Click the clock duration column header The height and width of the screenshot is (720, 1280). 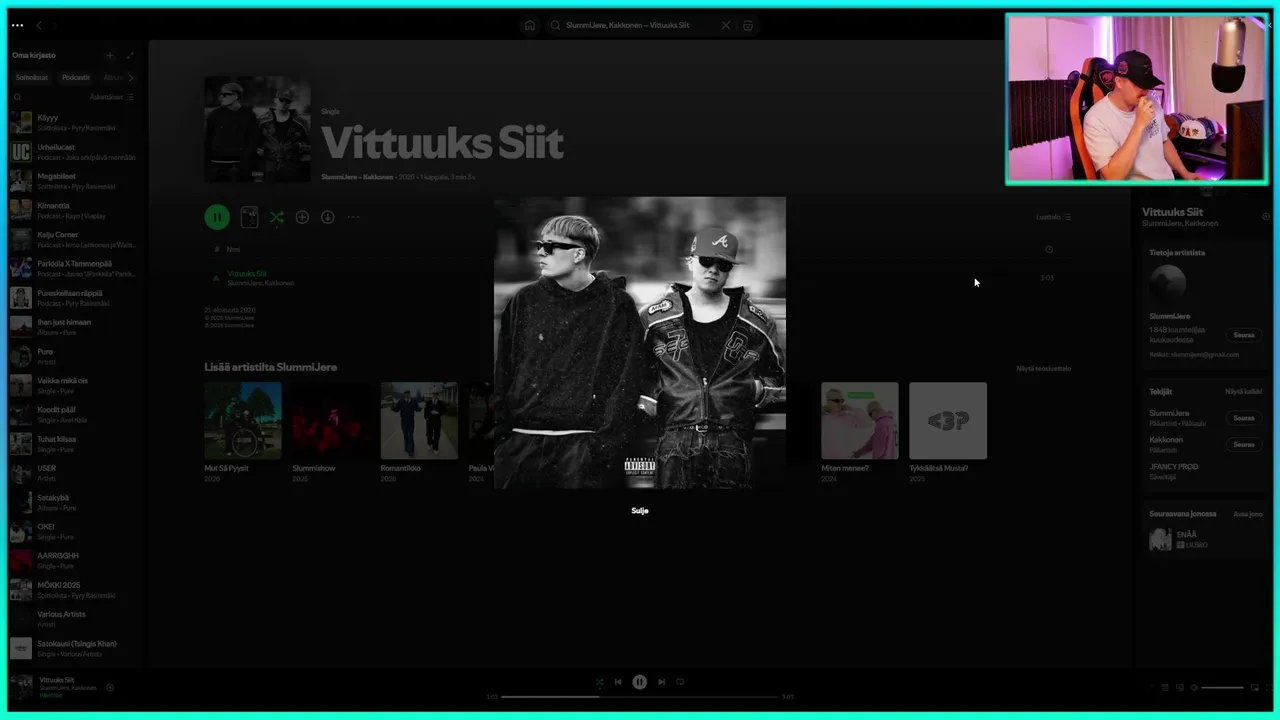pyautogui.click(x=1048, y=249)
